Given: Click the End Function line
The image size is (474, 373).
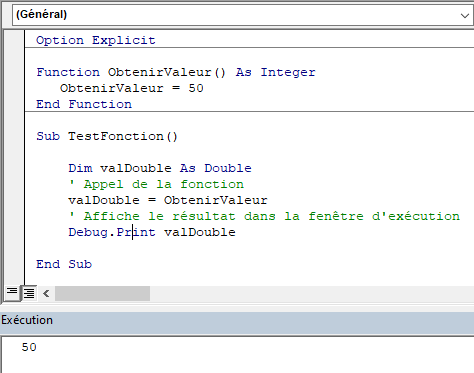Looking at the screenshot, I should coord(84,104).
